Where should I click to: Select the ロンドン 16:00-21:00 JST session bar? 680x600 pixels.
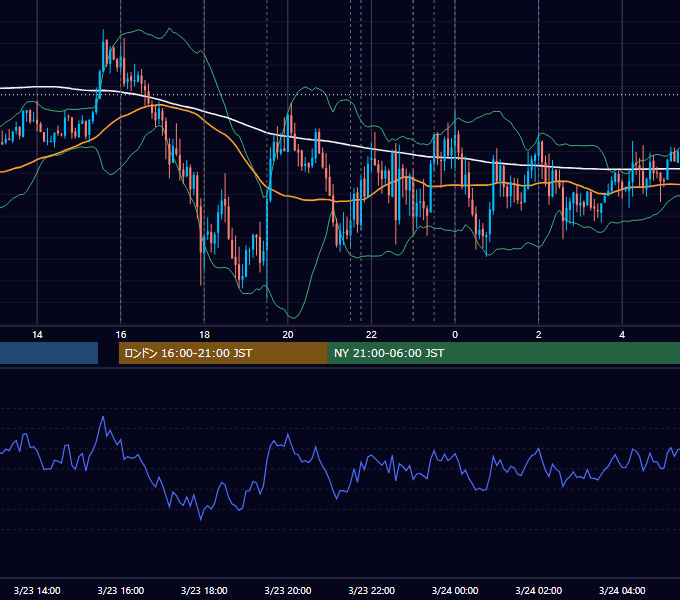(223, 353)
